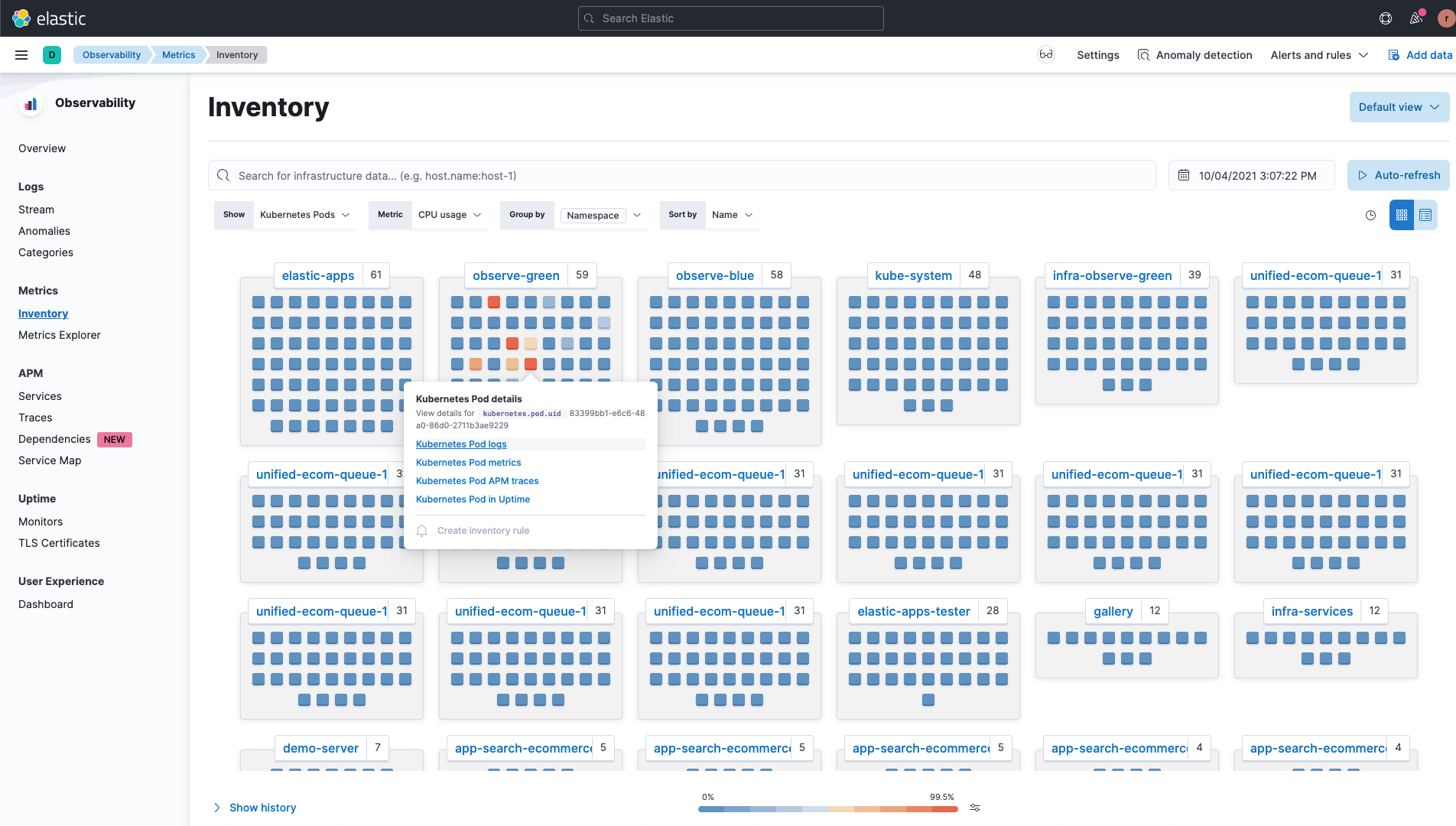Open the hamburger navigation menu

21,55
